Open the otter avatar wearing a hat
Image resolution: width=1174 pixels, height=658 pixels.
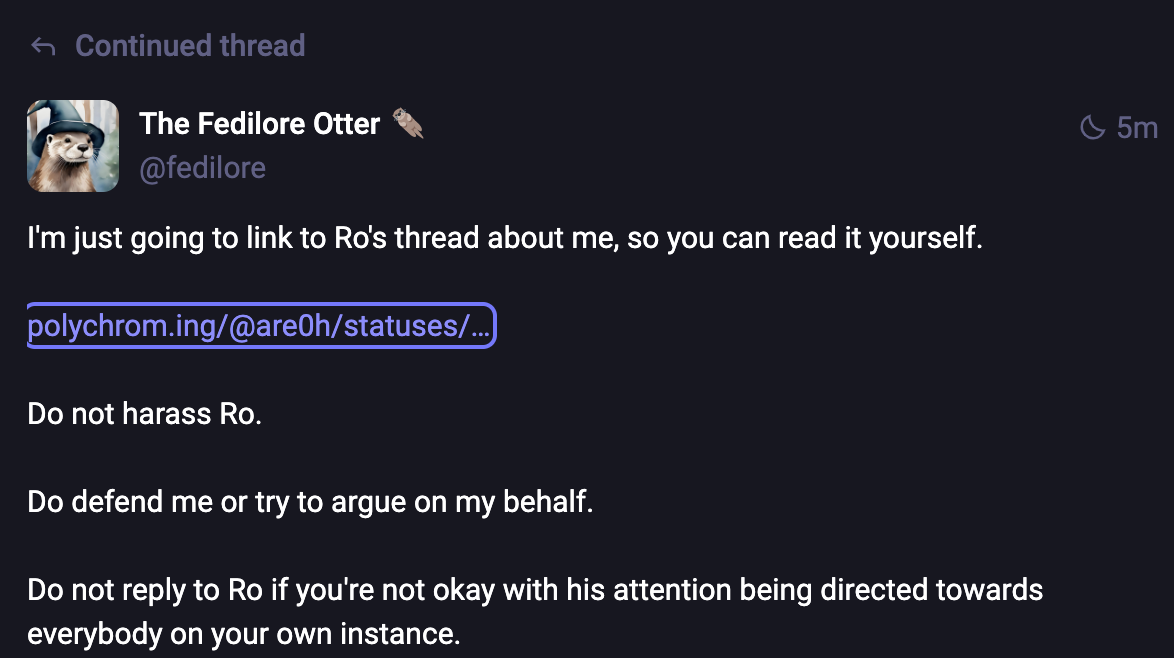tap(72, 146)
